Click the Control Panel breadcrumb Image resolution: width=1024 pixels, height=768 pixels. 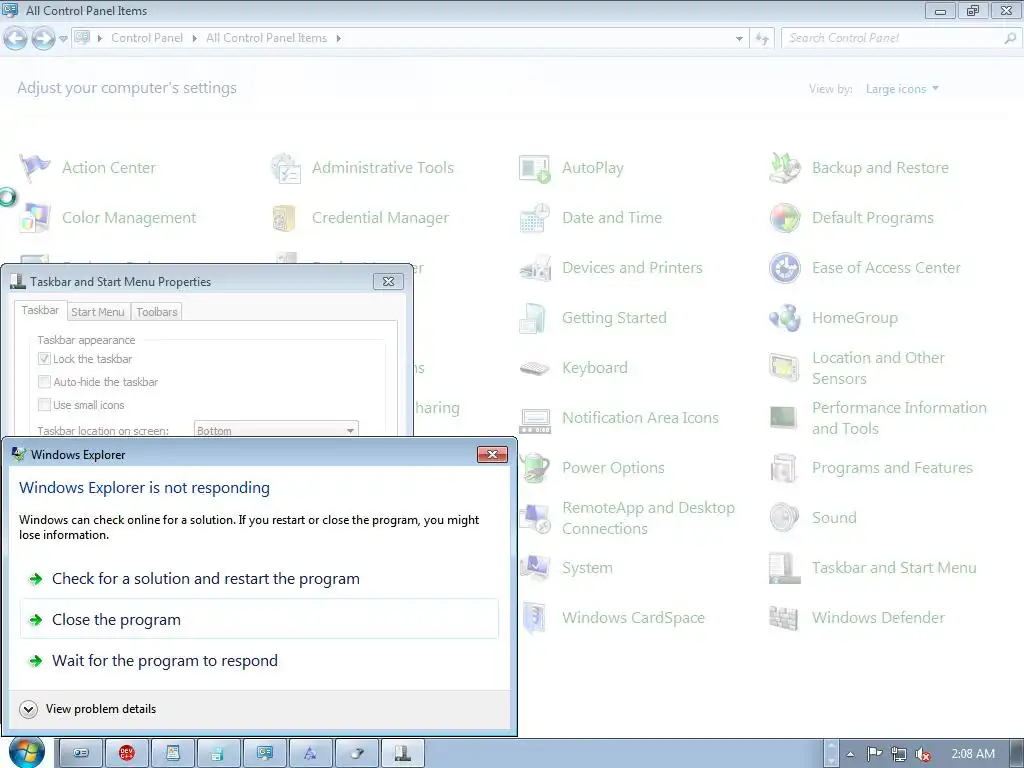point(147,39)
